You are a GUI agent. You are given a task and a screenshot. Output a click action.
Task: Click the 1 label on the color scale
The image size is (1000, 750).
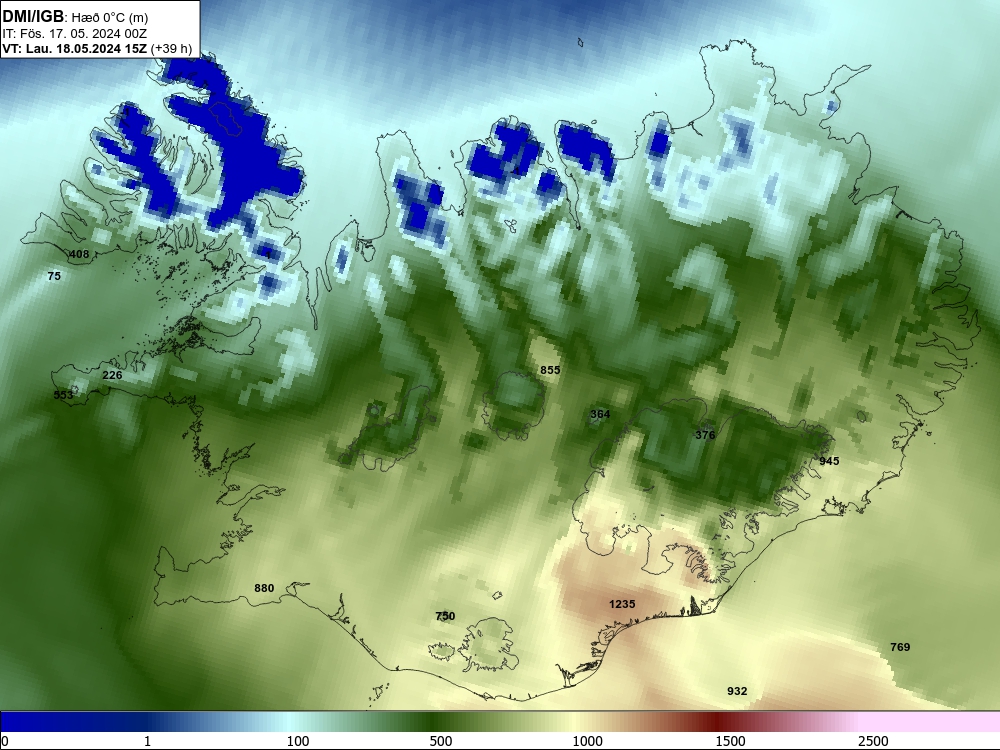147,741
